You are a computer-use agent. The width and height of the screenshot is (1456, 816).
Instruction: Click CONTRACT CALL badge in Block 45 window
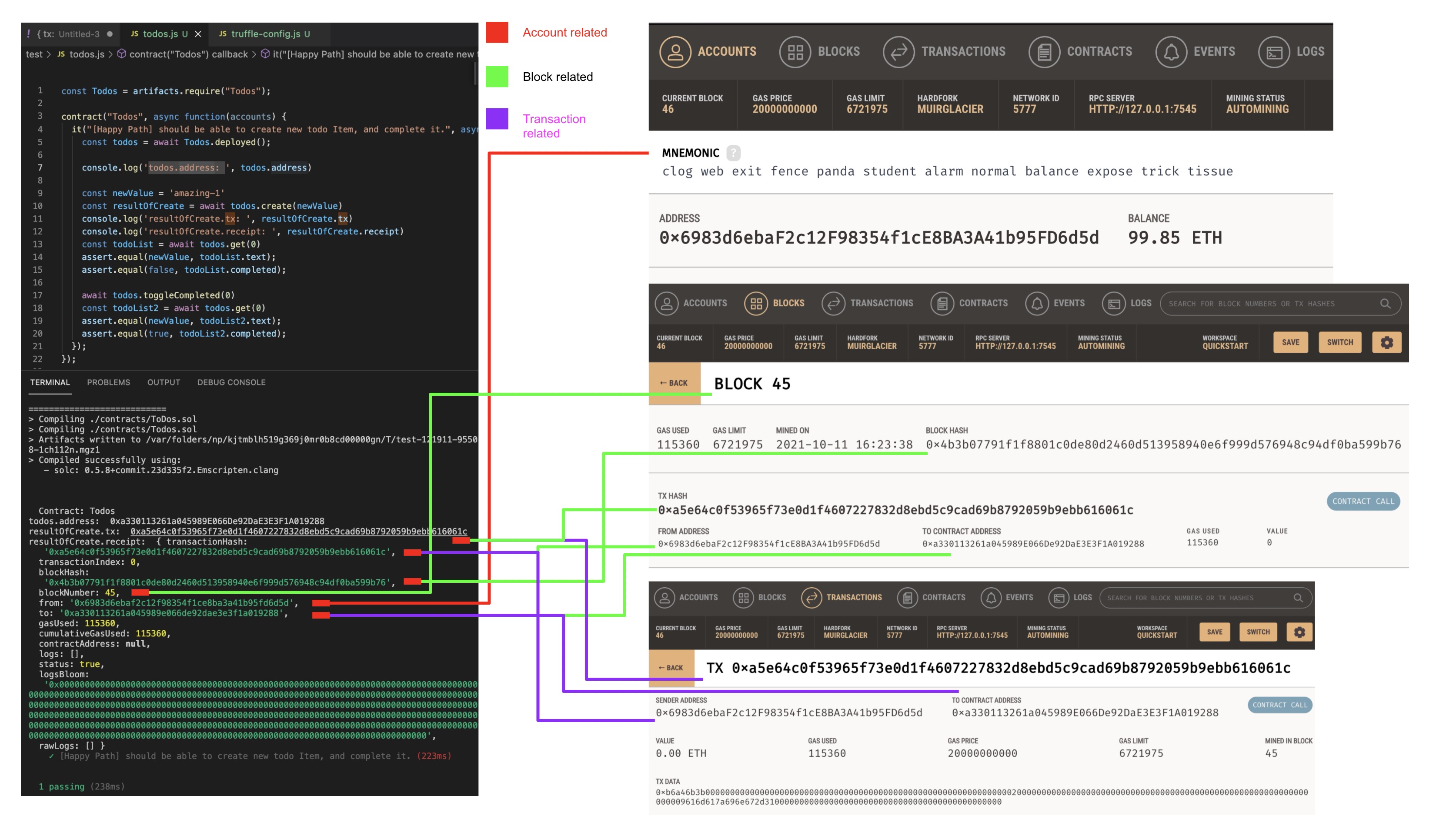(1363, 501)
